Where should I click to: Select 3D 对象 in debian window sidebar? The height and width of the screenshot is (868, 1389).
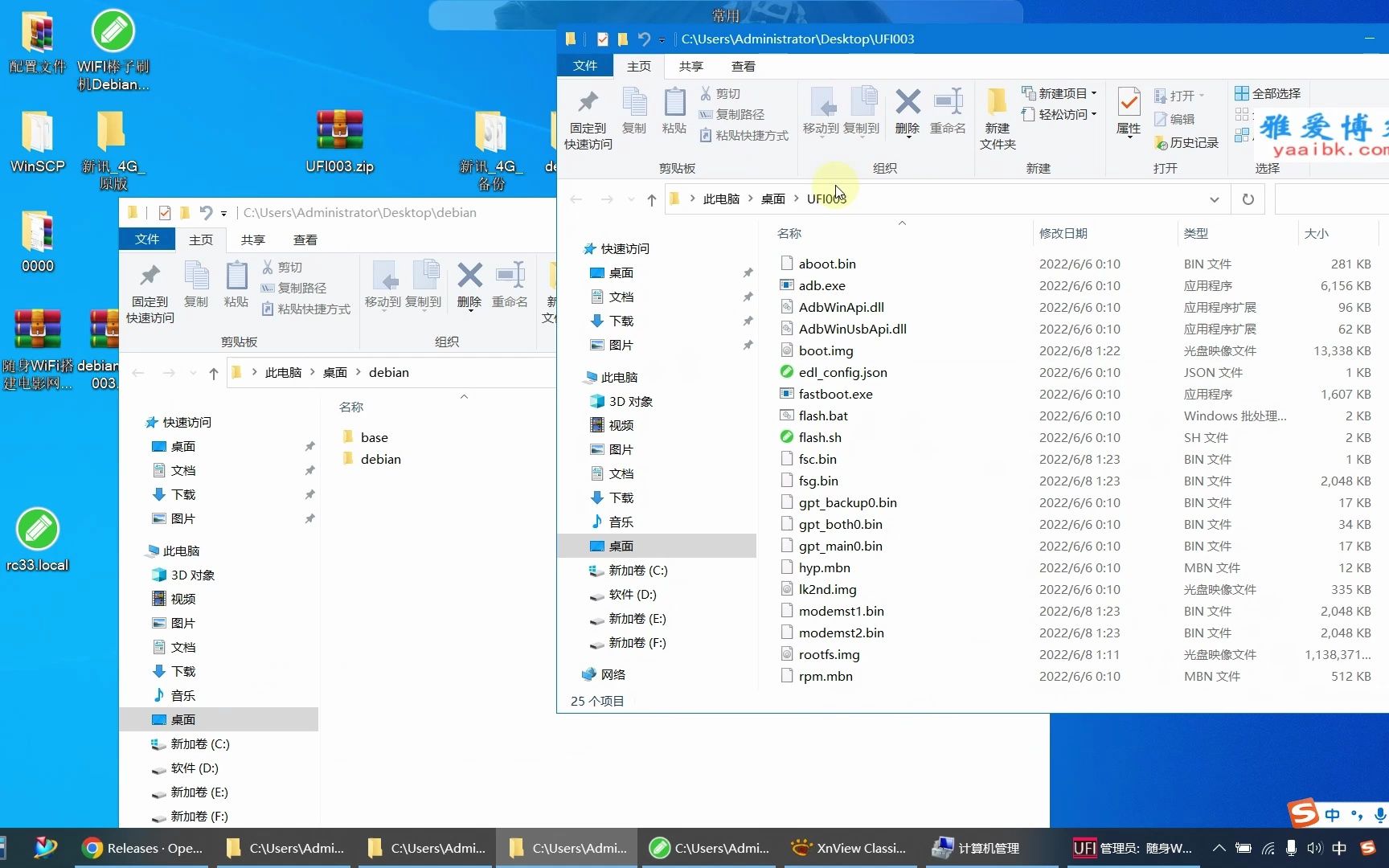(x=192, y=575)
